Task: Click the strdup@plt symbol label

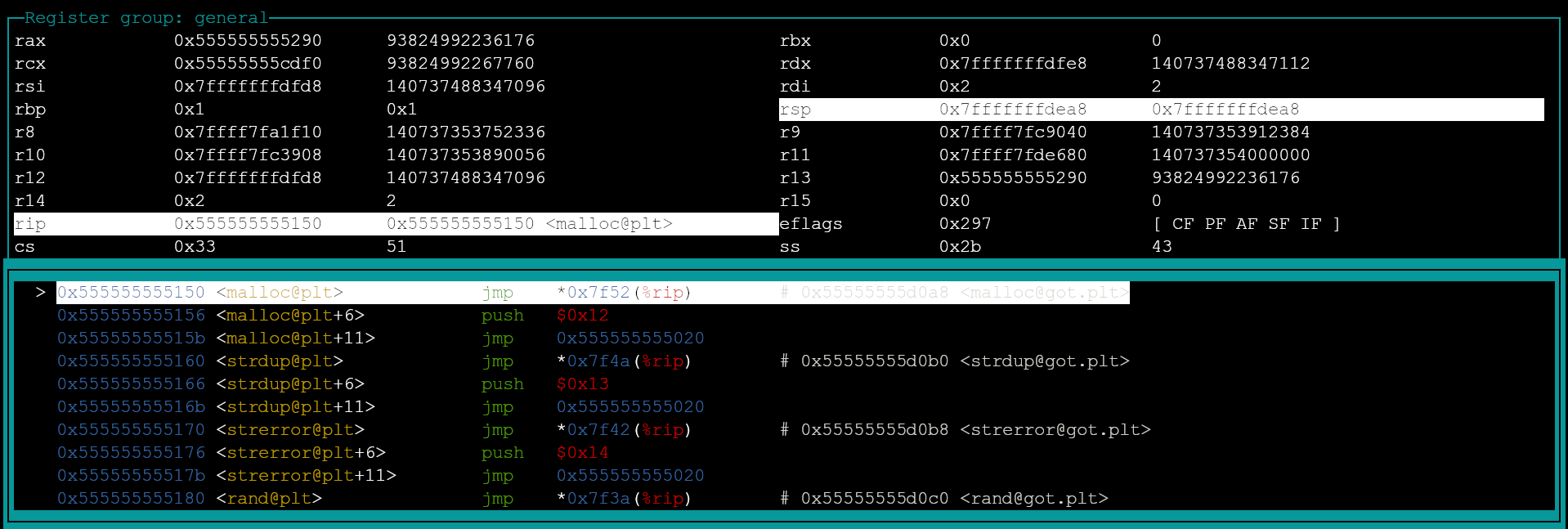Action: coord(280,361)
